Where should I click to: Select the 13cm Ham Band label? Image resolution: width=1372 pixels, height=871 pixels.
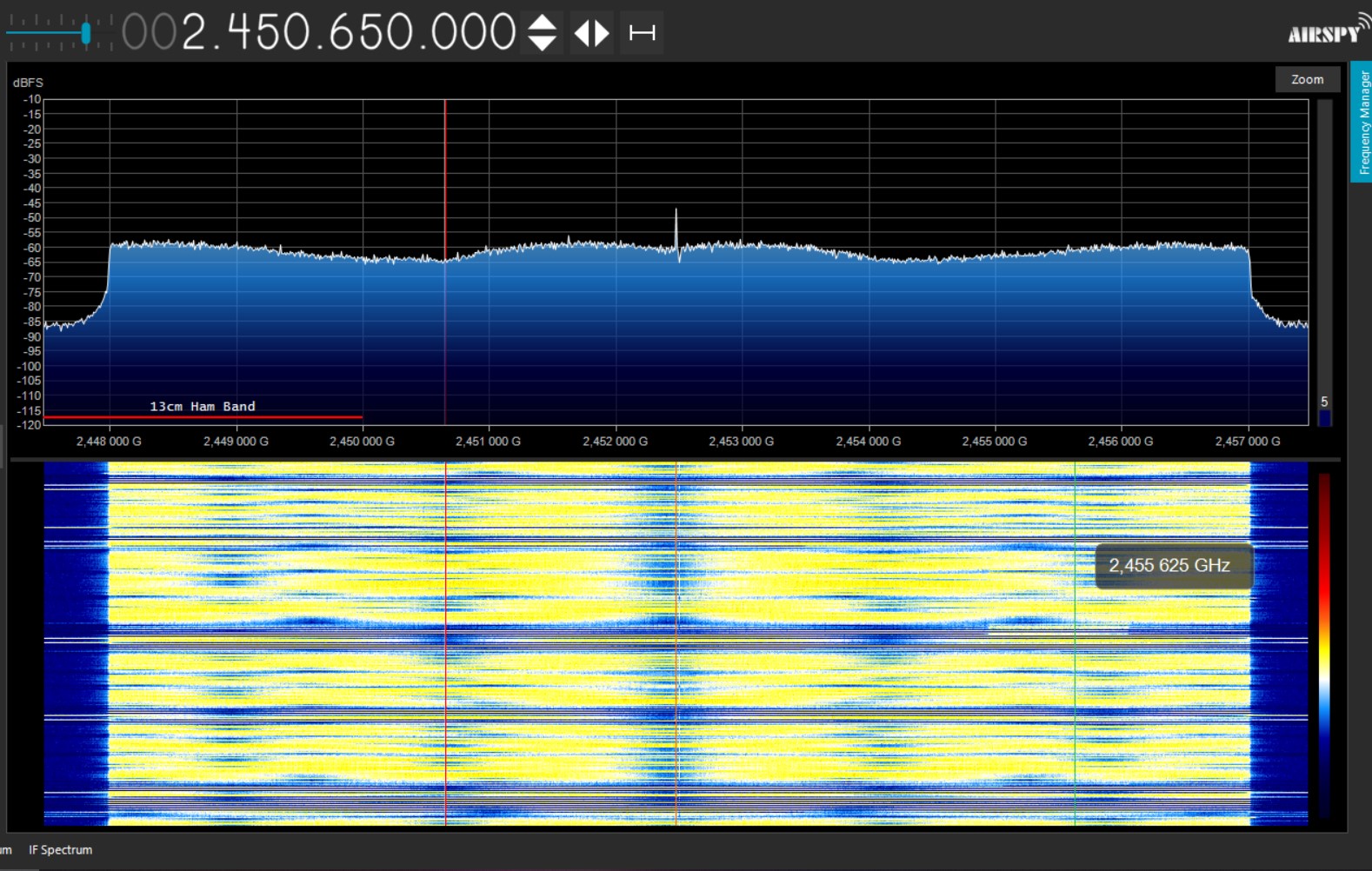(203, 406)
